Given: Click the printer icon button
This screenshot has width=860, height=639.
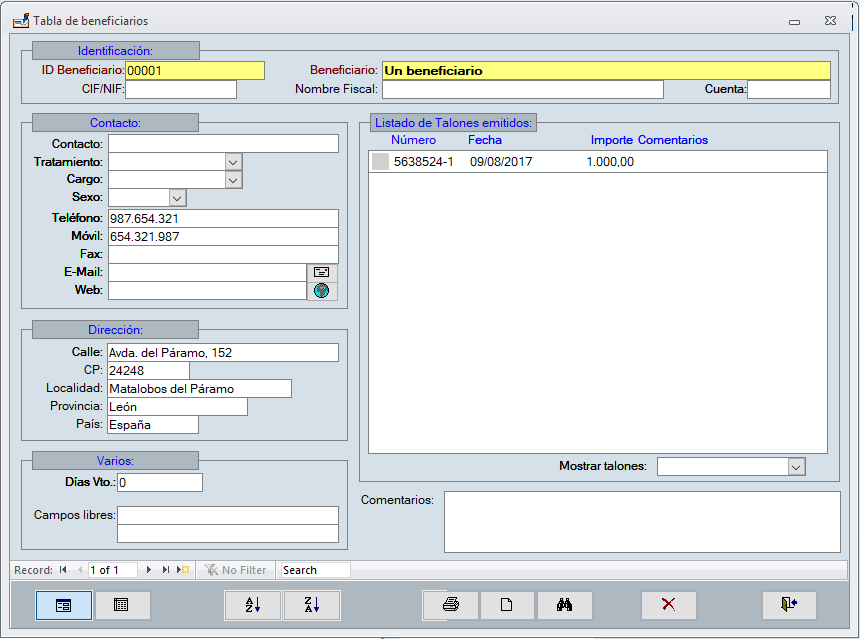Looking at the screenshot, I should pos(451,605).
